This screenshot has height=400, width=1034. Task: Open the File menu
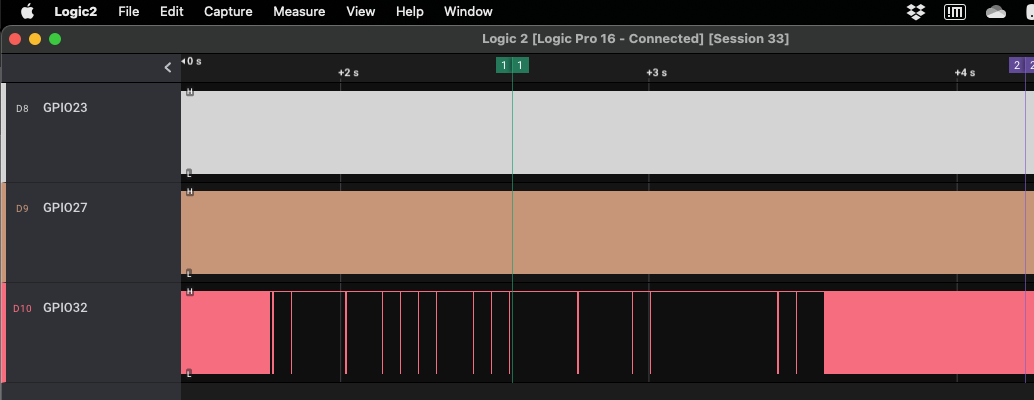click(x=128, y=12)
